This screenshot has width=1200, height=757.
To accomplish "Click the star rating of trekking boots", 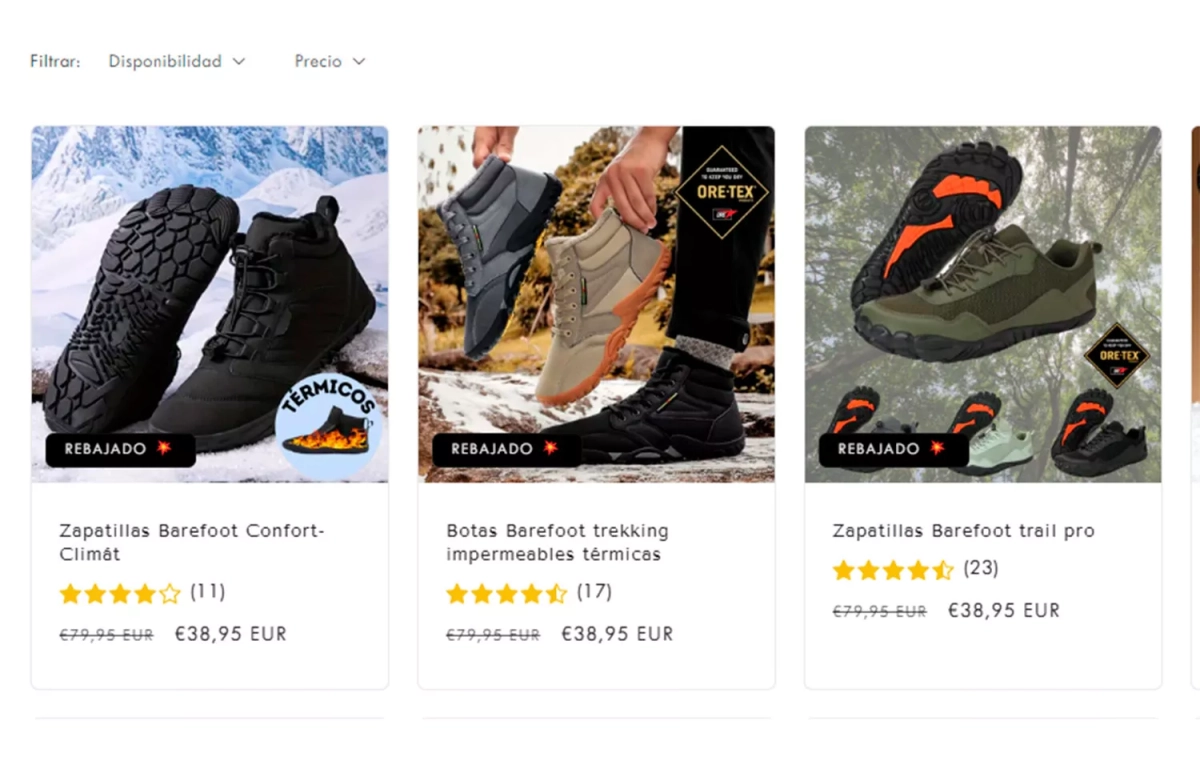I will (506, 594).
